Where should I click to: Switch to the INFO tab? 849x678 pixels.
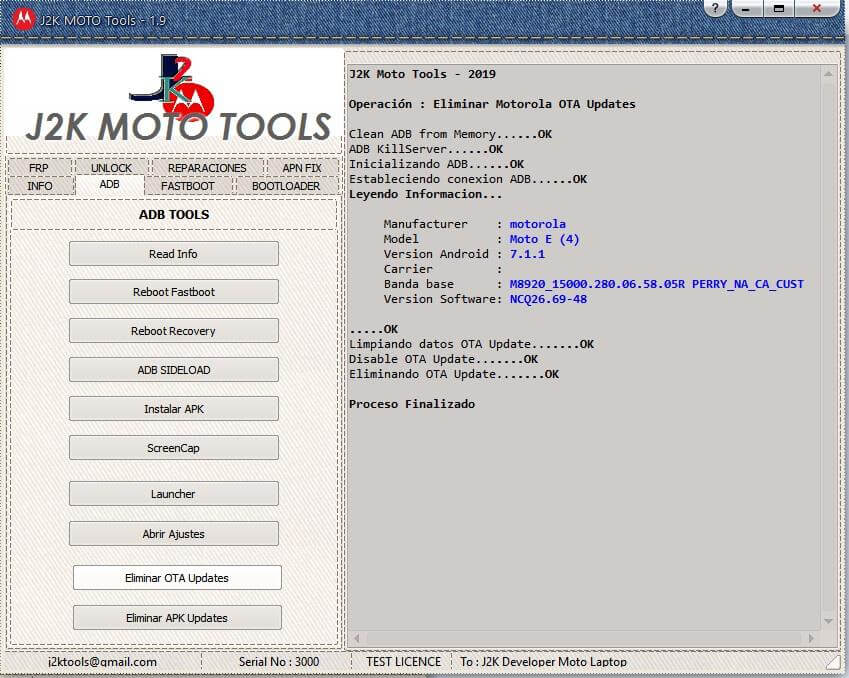tap(40, 186)
